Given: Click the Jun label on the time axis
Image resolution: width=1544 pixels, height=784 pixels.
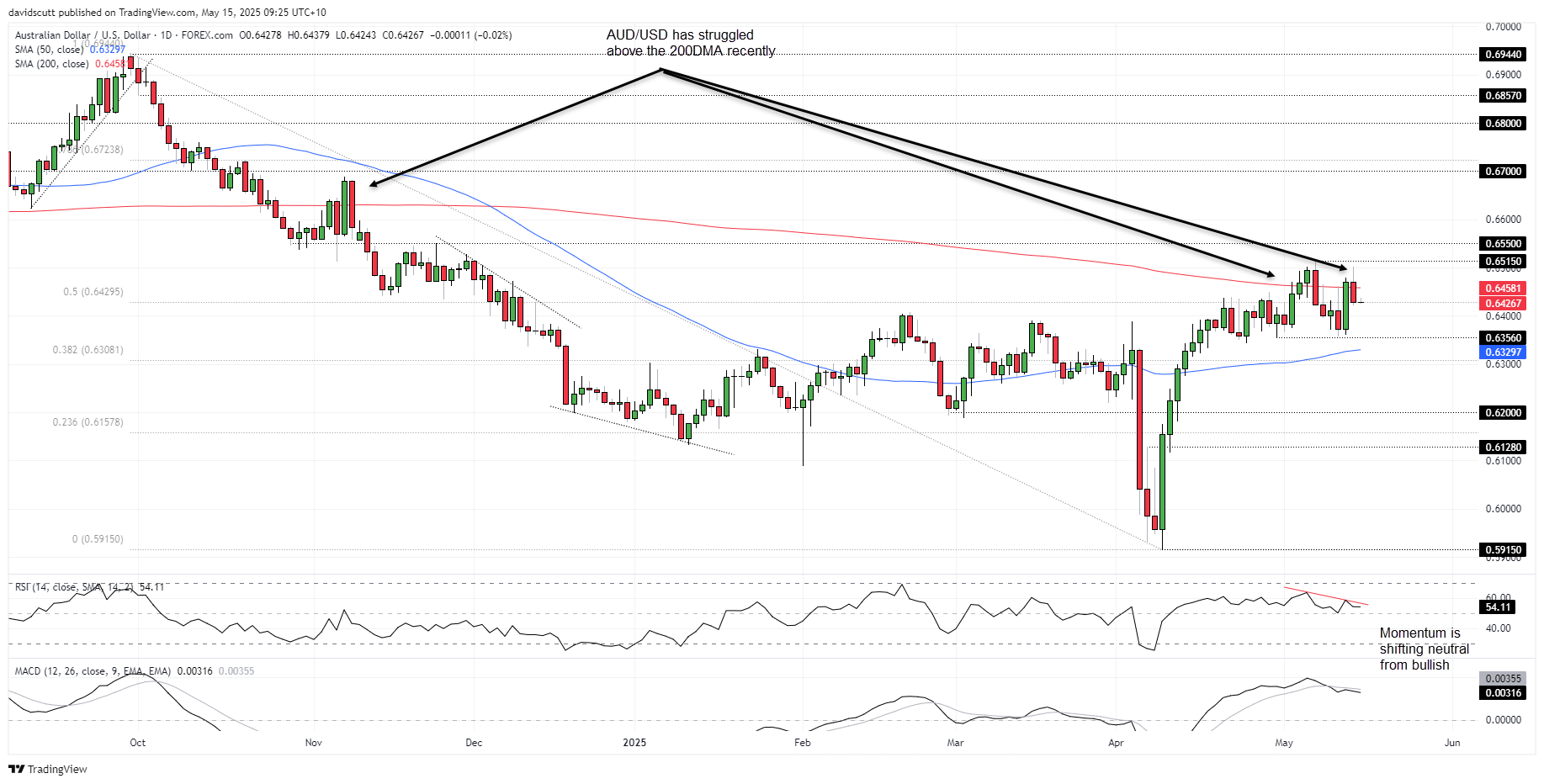Looking at the screenshot, I should (1452, 743).
